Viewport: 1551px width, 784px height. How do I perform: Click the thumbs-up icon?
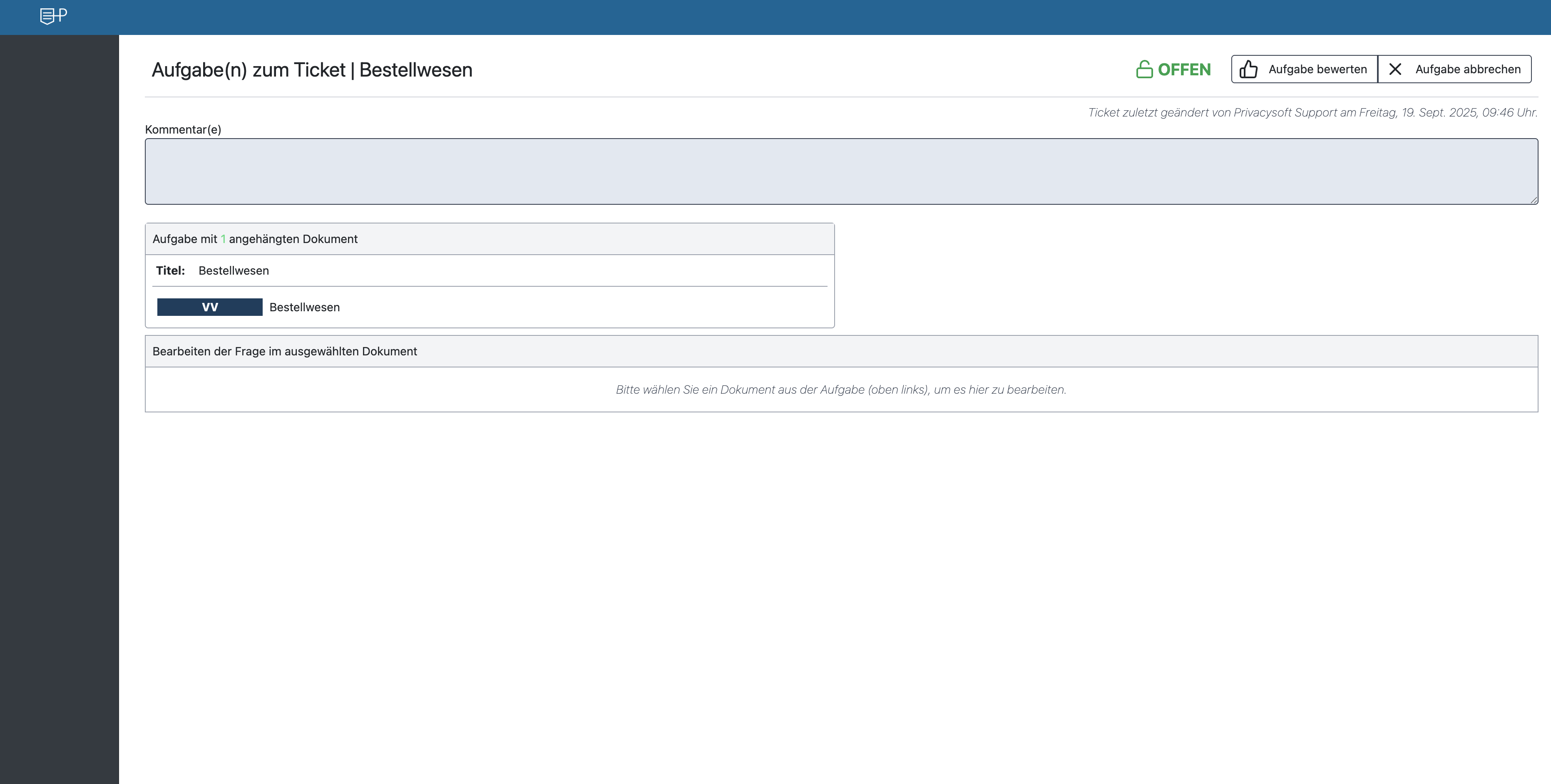point(1248,69)
